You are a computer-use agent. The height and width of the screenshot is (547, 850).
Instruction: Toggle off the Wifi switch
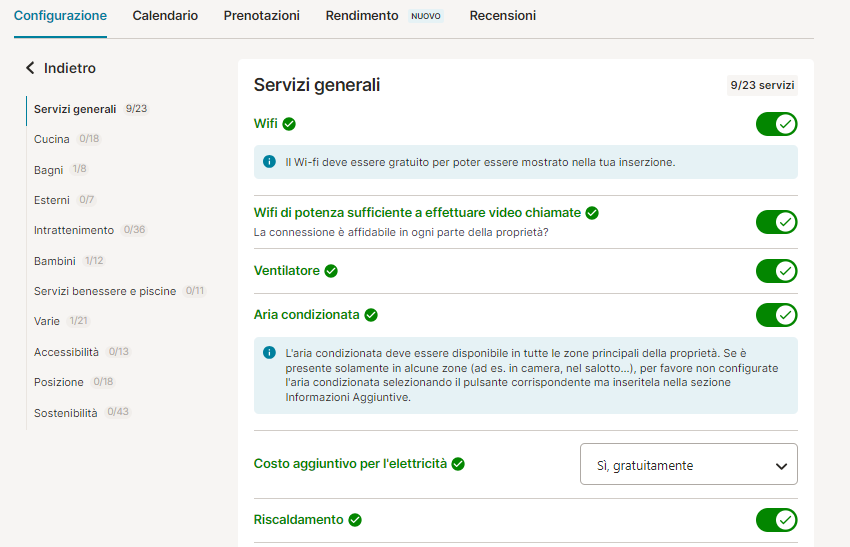click(x=777, y=124)
